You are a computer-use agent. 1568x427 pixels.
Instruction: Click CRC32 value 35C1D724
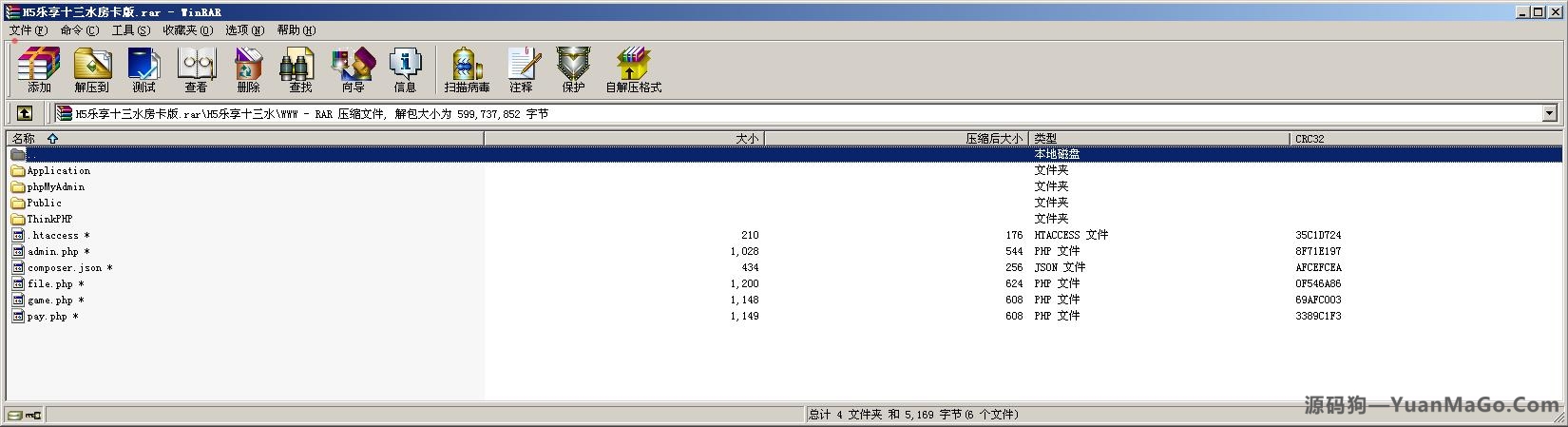(1318, 236)
